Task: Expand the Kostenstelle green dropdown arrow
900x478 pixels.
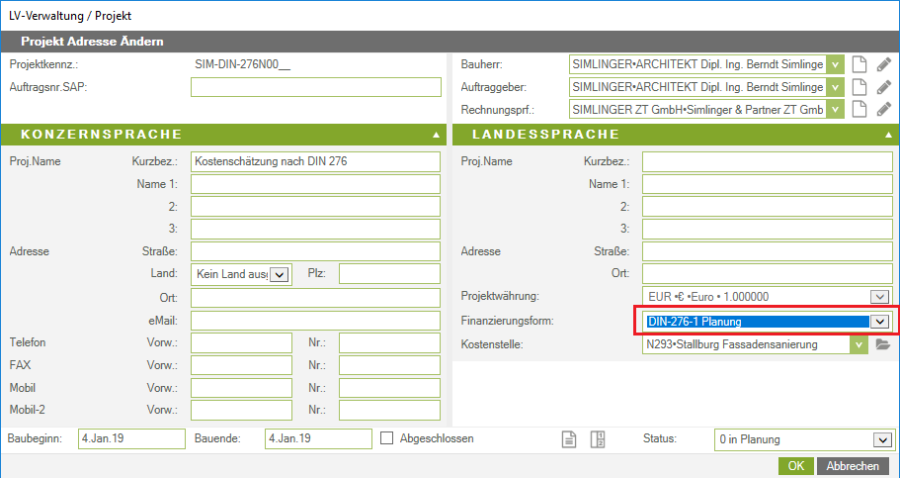Action: pyautogui.click(x=858, y=345)
